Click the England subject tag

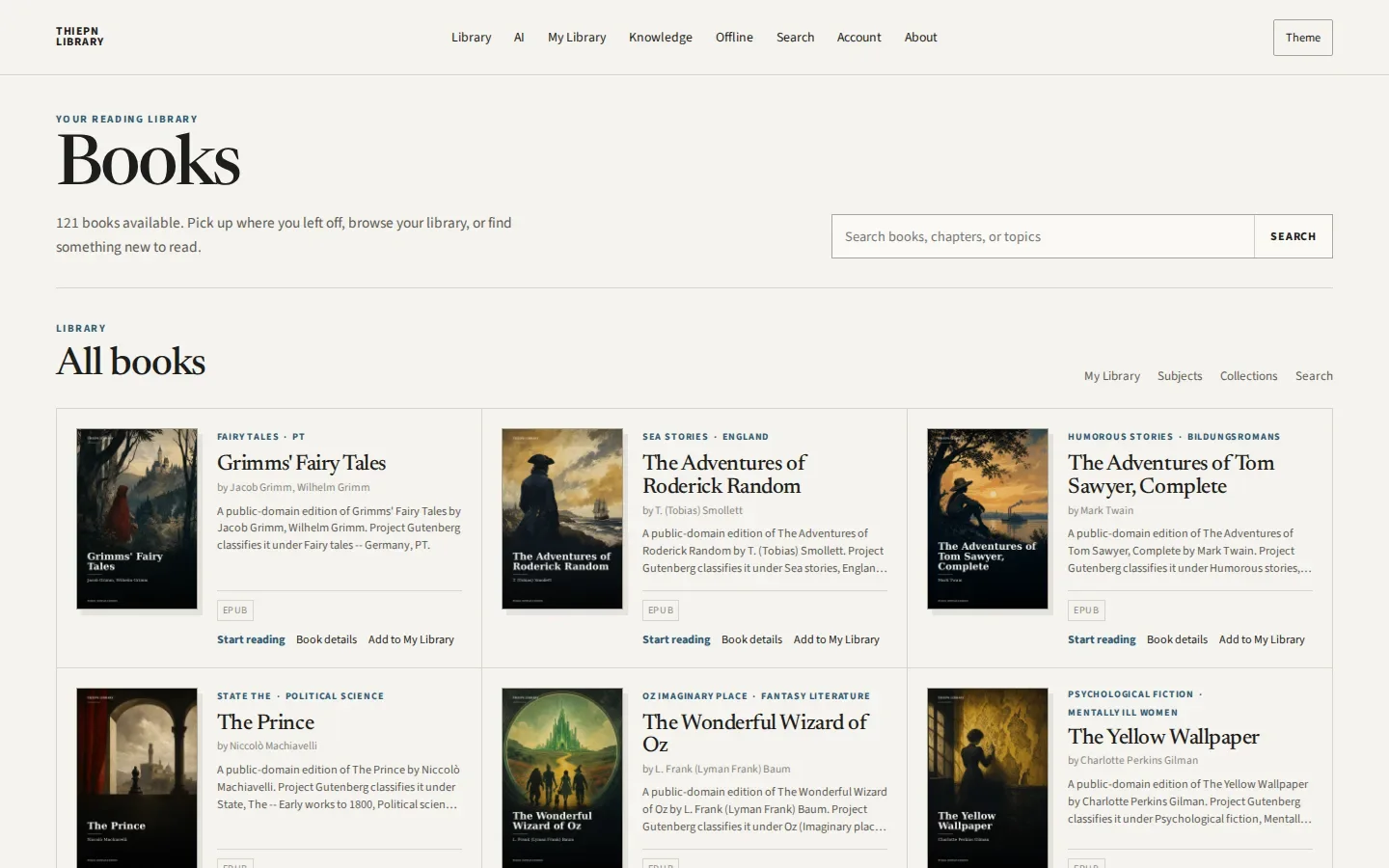pos(746,437)
